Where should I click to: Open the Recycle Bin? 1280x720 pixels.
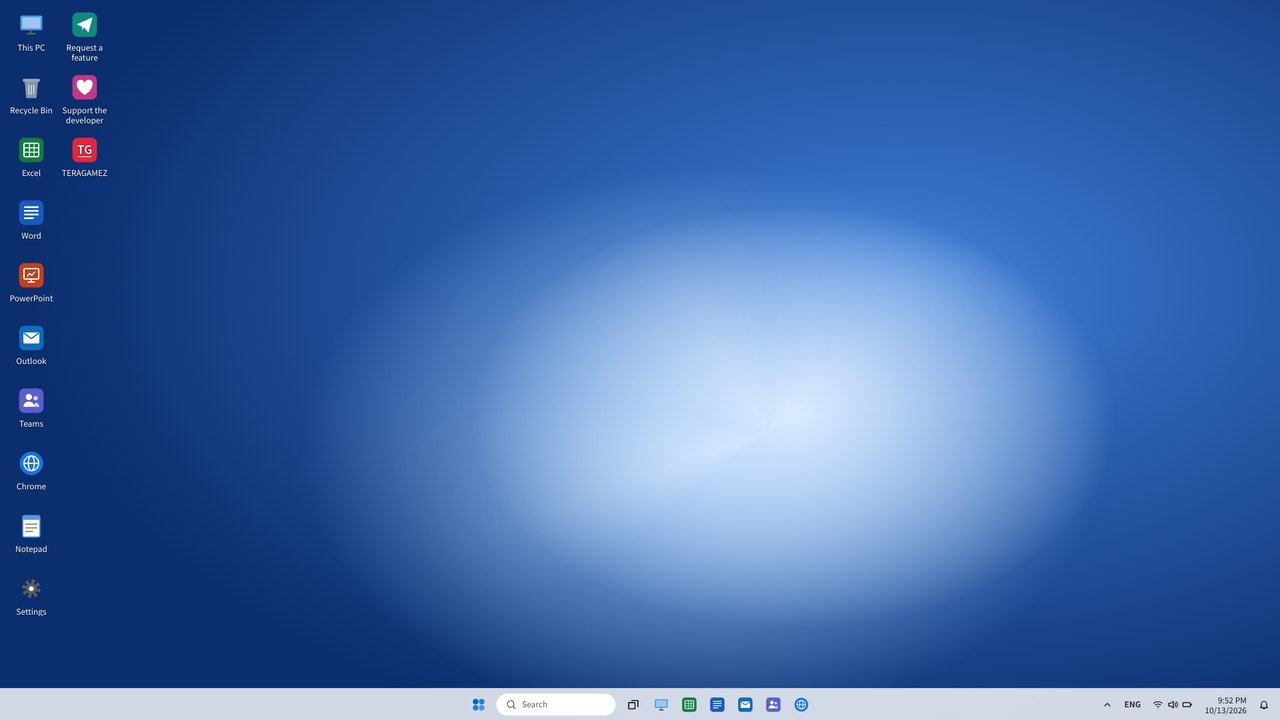(31, 95)
